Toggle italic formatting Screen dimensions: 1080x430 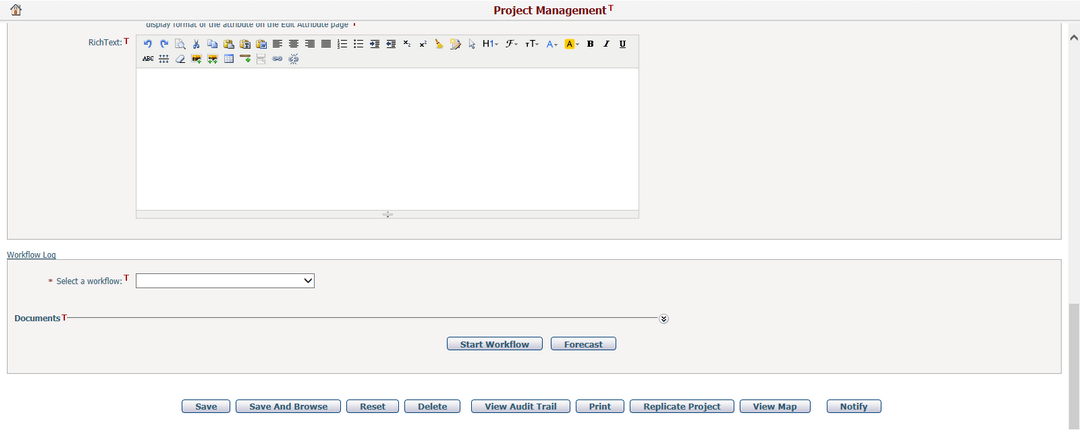pos(606,43)
